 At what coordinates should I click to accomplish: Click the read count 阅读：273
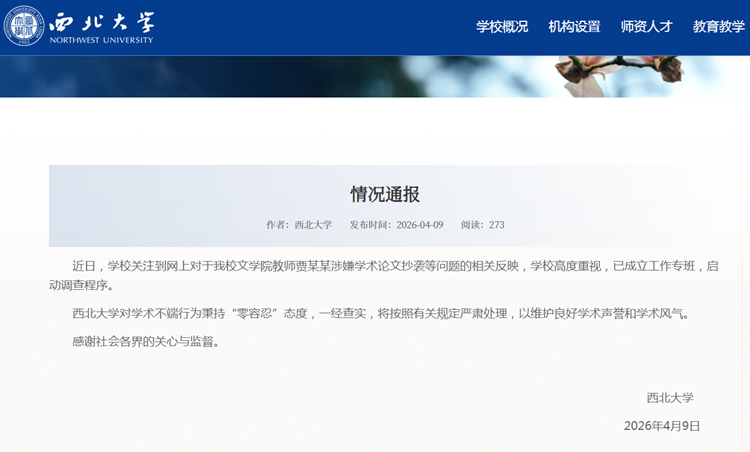click(483, 225)
